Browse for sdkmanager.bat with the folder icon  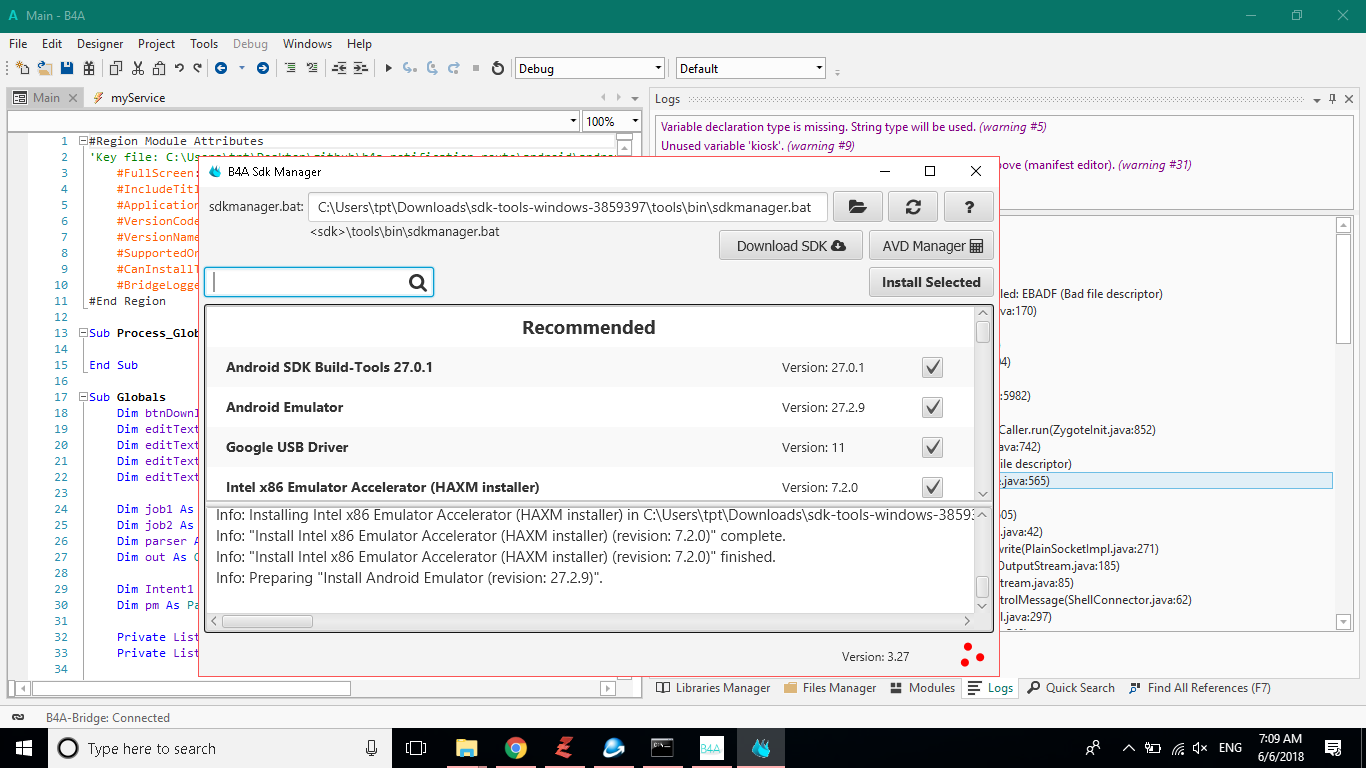(x=857, y=207)
